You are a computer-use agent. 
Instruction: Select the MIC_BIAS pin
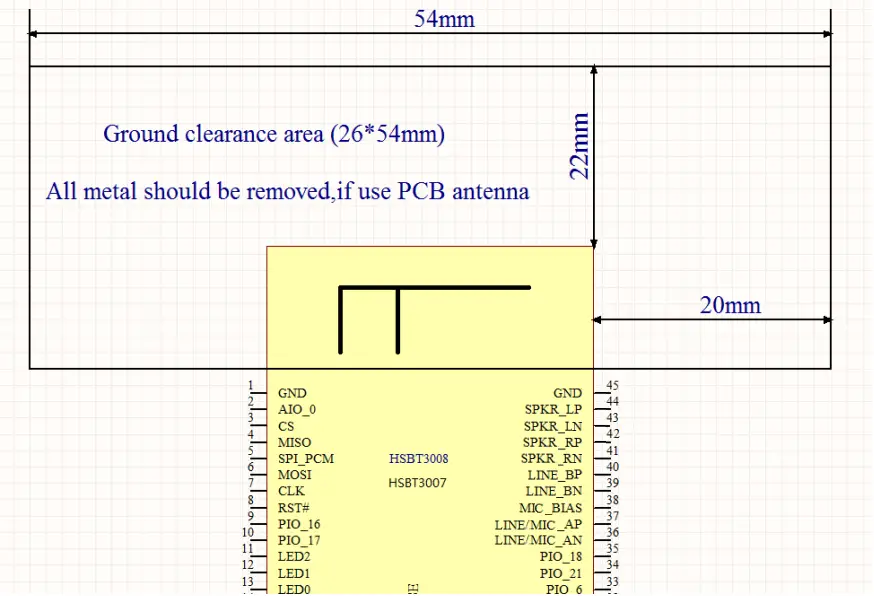coord(552,507)
